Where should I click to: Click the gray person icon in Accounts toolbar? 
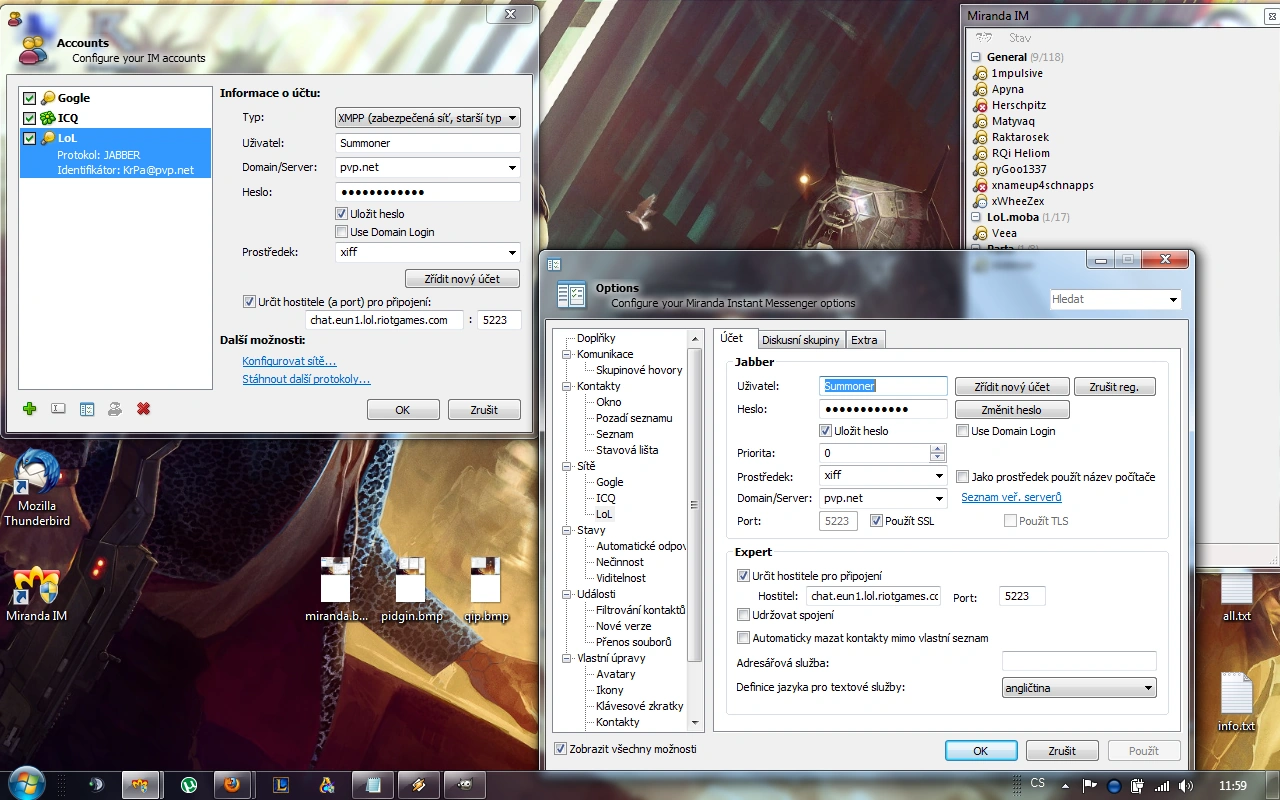115,409
